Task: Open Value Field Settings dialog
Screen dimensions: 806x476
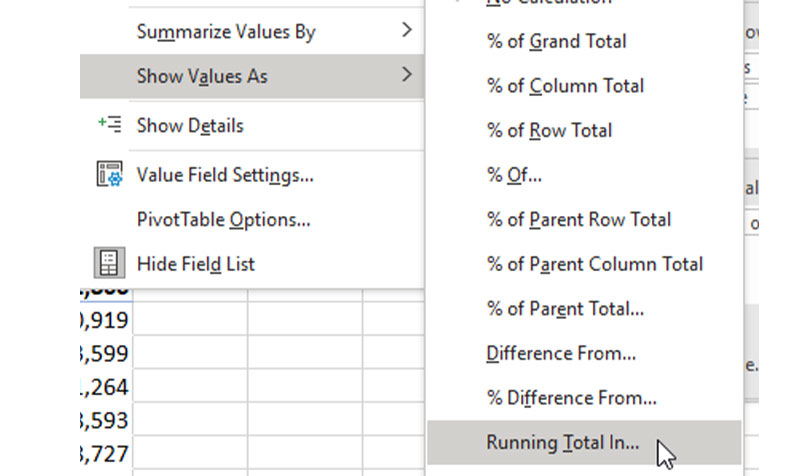Action: click(252, 175)
